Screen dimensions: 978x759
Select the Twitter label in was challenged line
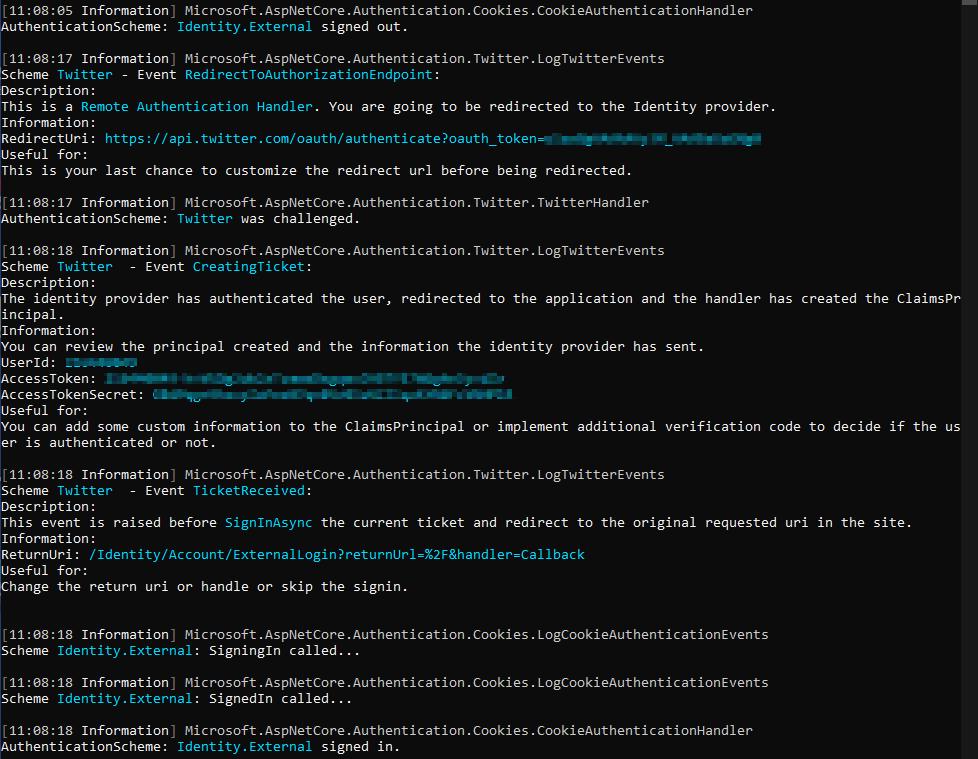click(x=204, y=218)
